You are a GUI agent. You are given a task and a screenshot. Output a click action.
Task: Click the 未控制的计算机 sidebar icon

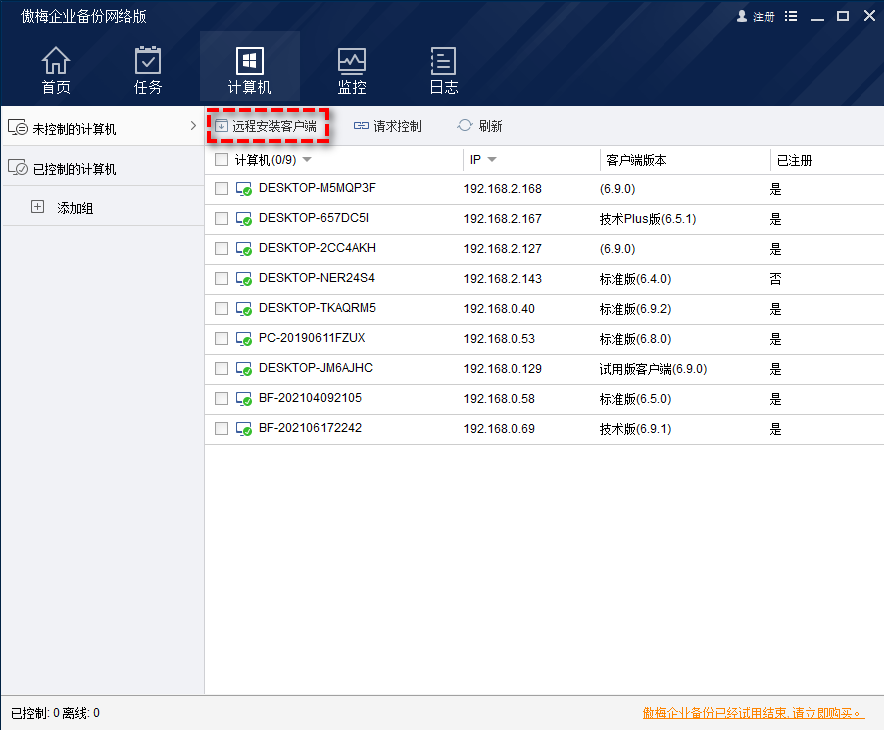(x=17, y=127)
